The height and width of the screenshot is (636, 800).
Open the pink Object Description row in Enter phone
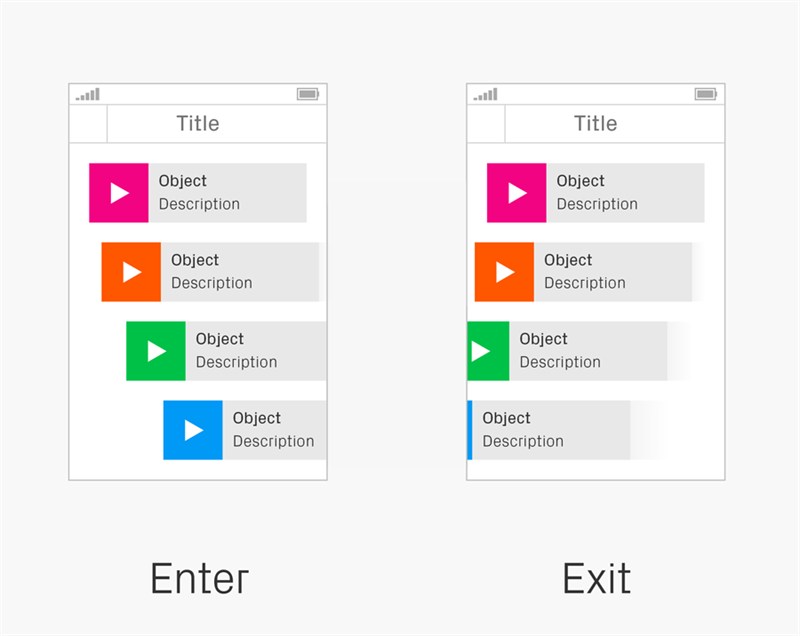198,193
